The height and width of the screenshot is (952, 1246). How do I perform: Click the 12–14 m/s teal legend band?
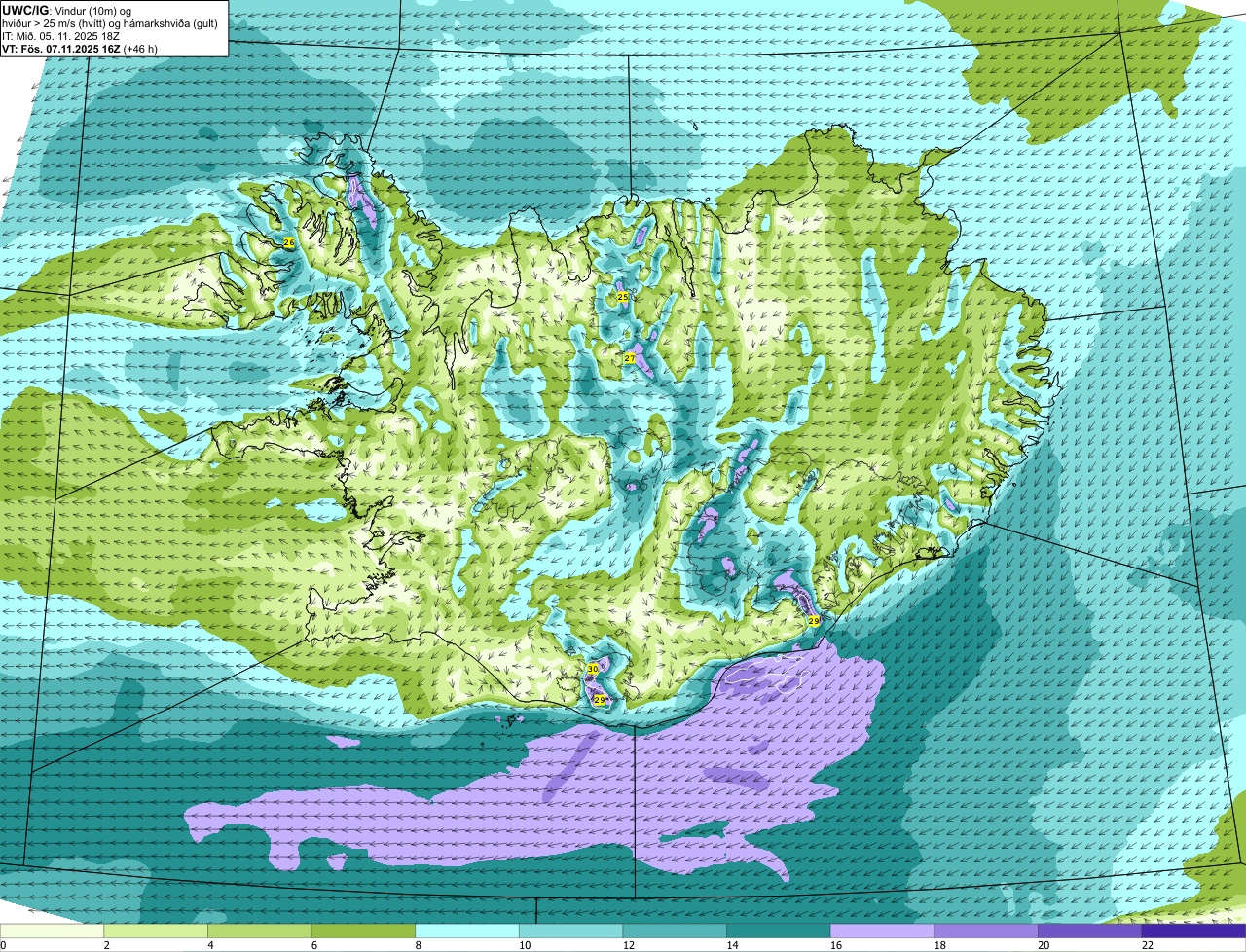click(675, 931)
